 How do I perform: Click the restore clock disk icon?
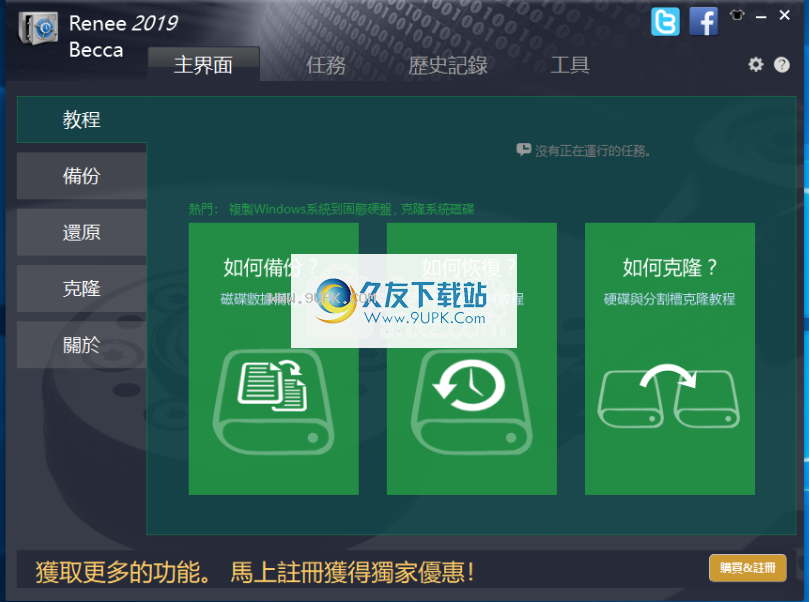click(x=472, y=402)
